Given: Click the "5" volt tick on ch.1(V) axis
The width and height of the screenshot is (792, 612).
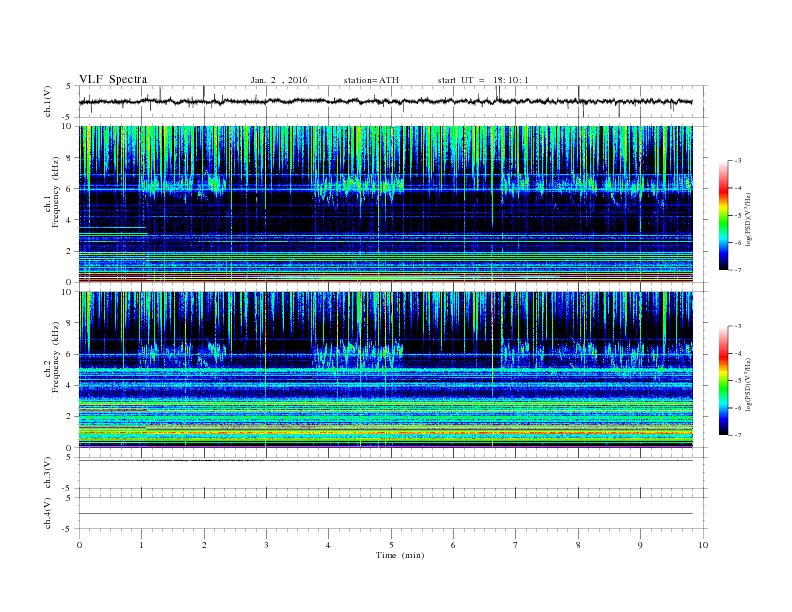Looking at the screenshot, I should [70, 86].
